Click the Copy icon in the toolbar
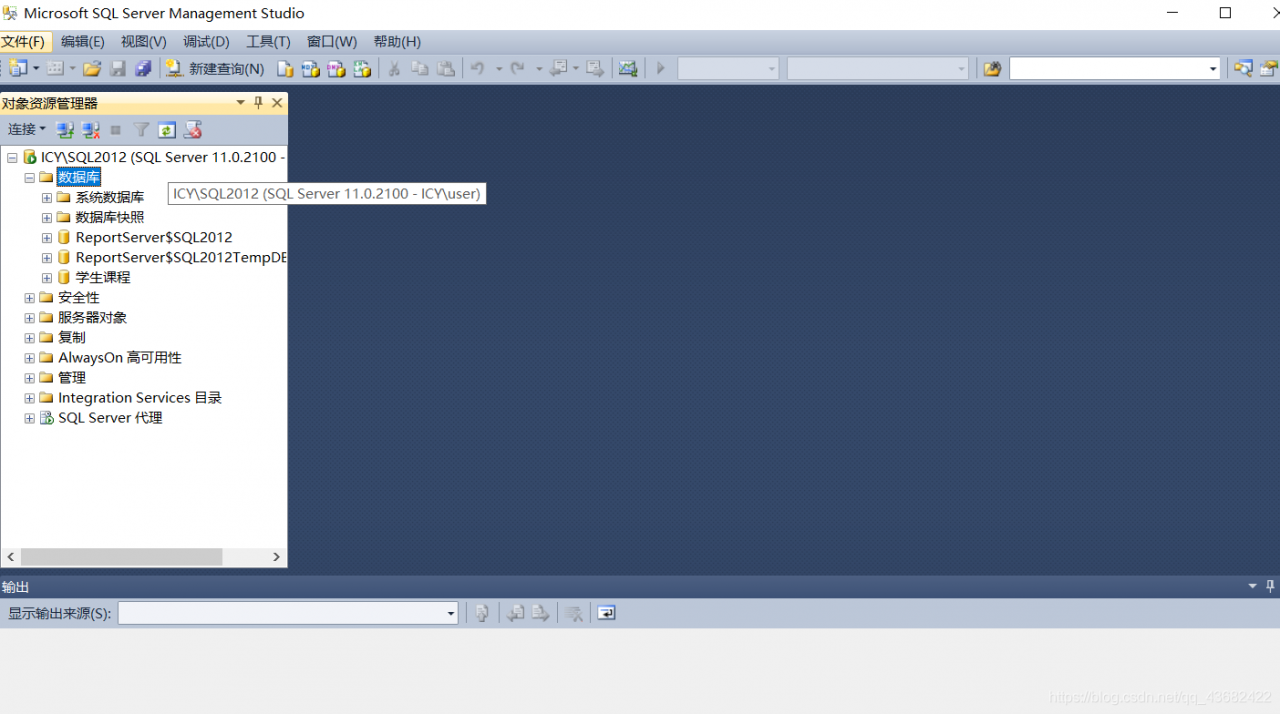Image resolution: width=1280 pixels, height=714 pixels. 420,68
